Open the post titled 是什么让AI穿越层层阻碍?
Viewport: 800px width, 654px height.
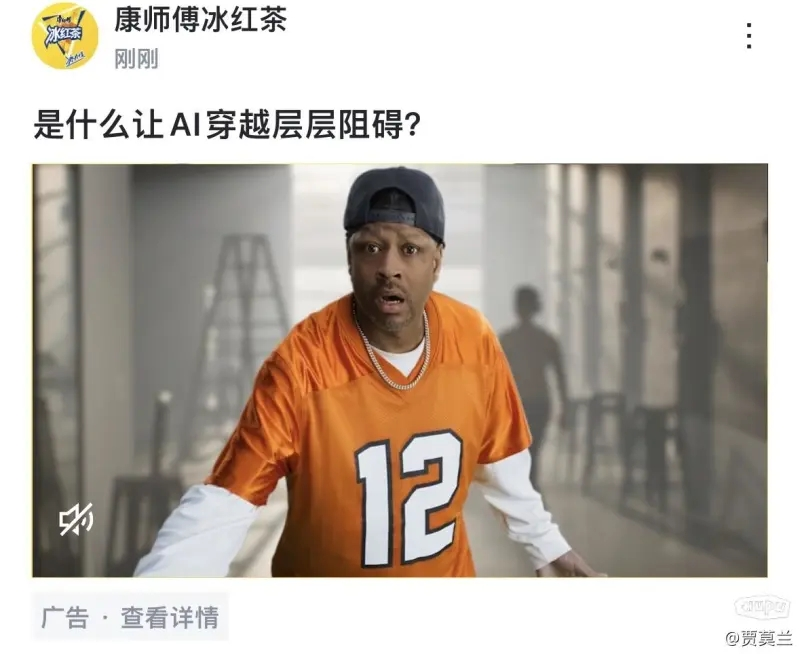click(x=227, y=124)
